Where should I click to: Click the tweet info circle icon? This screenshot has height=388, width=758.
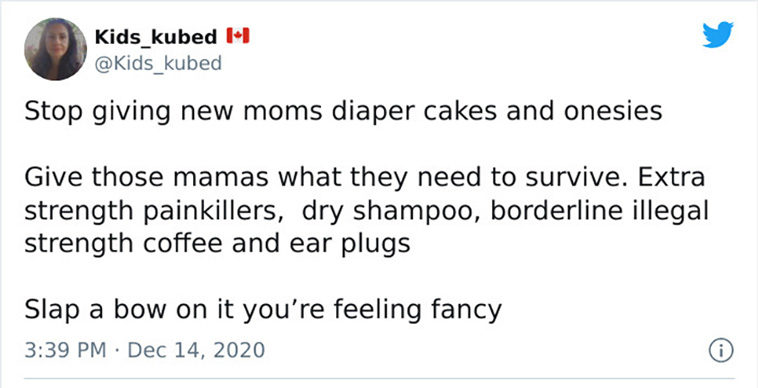tap(721, 350)
